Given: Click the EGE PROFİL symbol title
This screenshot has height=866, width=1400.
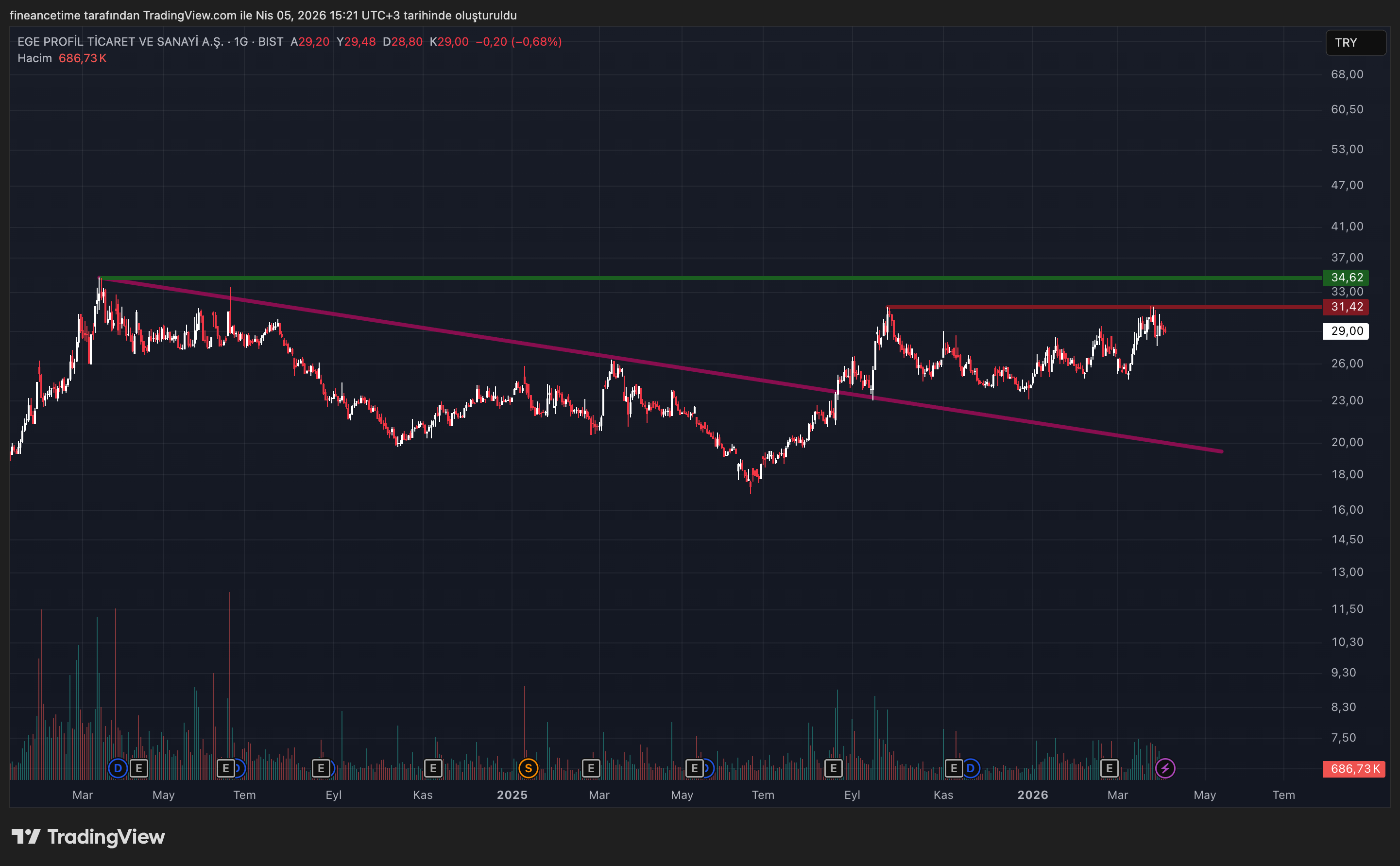Looking at the screenshot, I should point(120,42).
